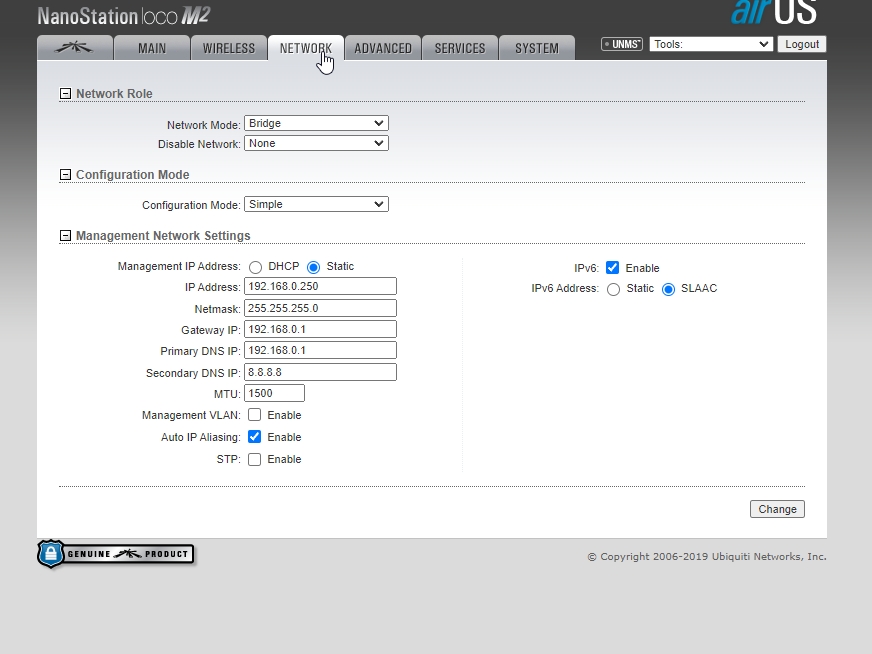Click the Gateway IP field
872x654 pixels.
click(x=320, y=329)
